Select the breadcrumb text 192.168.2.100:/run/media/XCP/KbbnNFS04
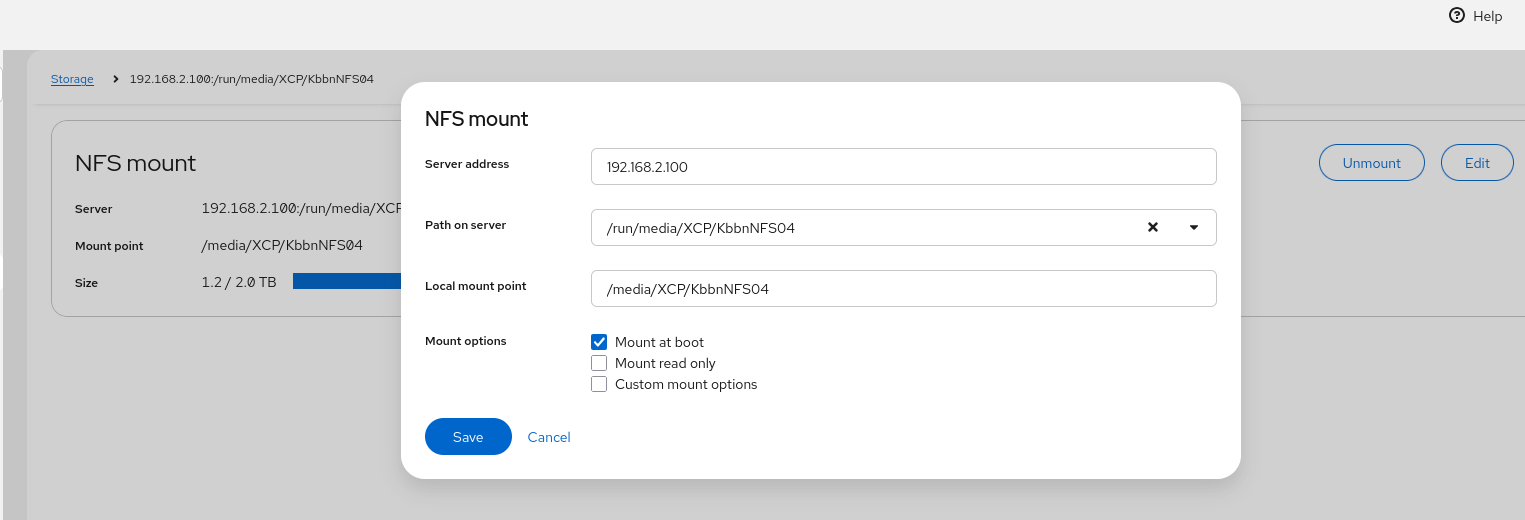This screenshot has width=1525, height=520. pyautogui.click(x=252, y=79)
